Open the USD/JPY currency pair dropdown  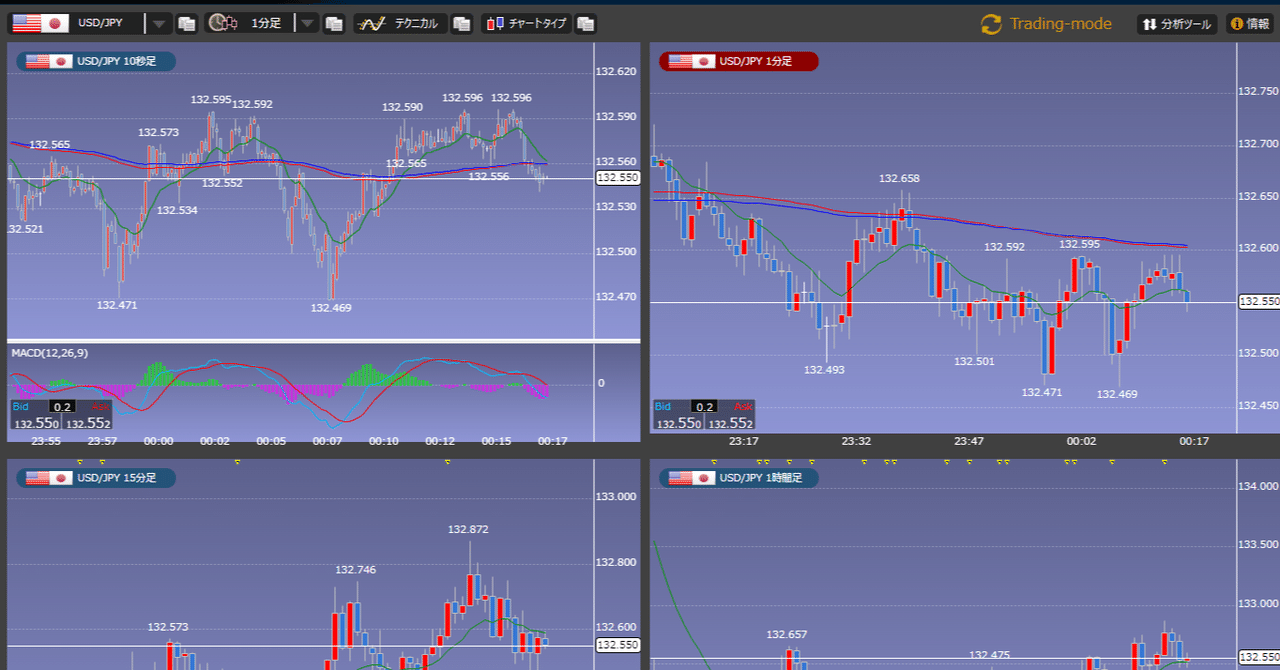(x=158, y=22)
